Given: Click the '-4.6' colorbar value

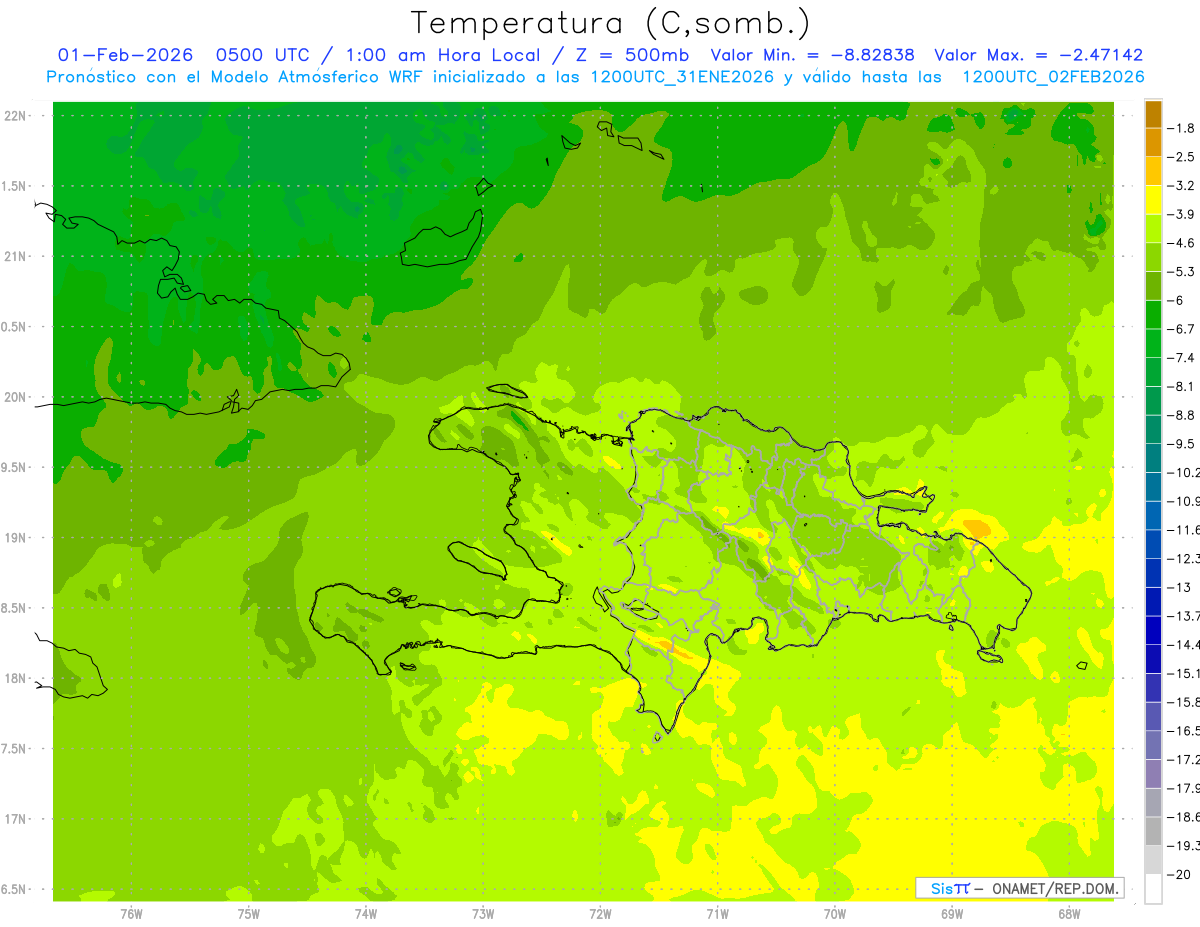Looking at the screenshot, I should tap(1182, 243).
